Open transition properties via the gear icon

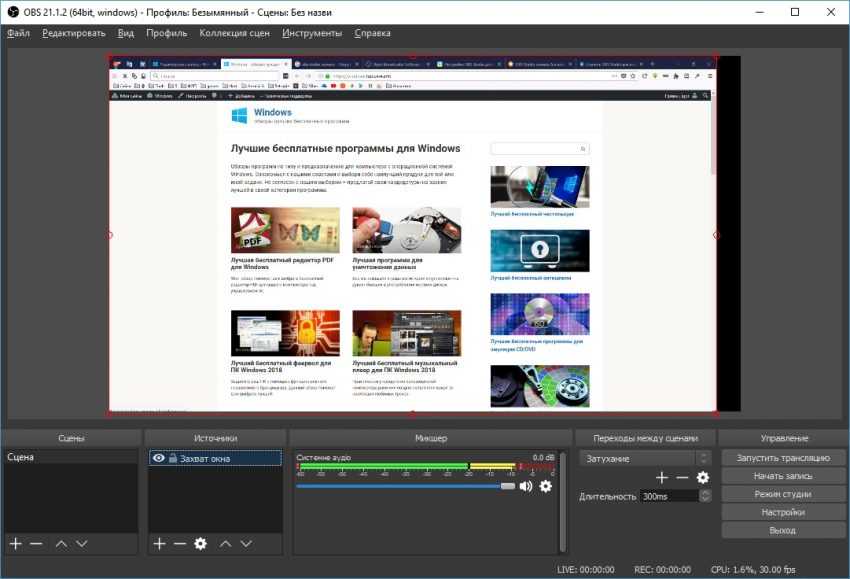click(x=702, y=477)
